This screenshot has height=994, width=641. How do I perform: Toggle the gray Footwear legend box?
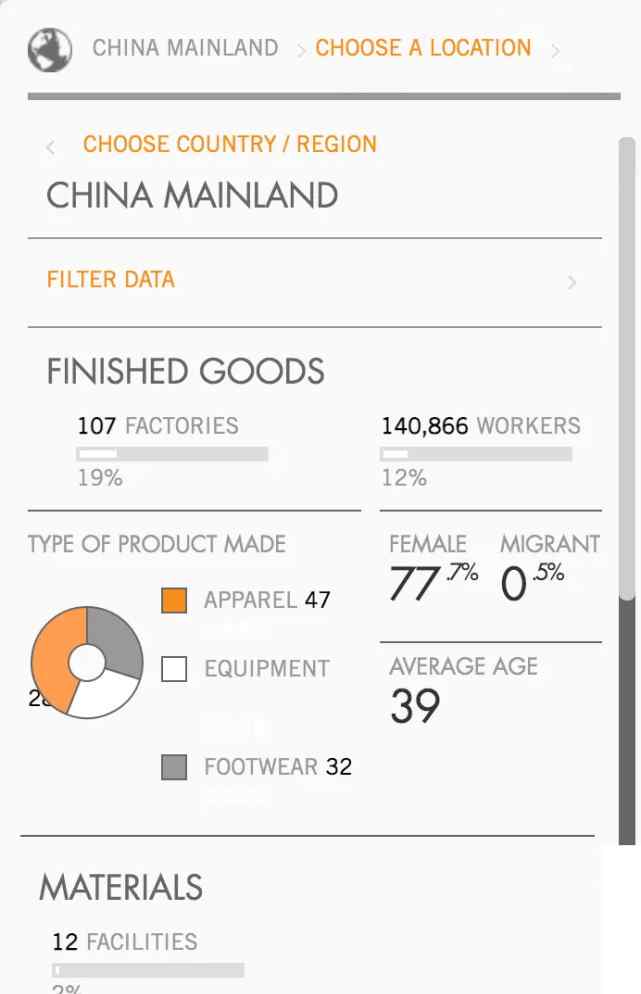[174, 767]
